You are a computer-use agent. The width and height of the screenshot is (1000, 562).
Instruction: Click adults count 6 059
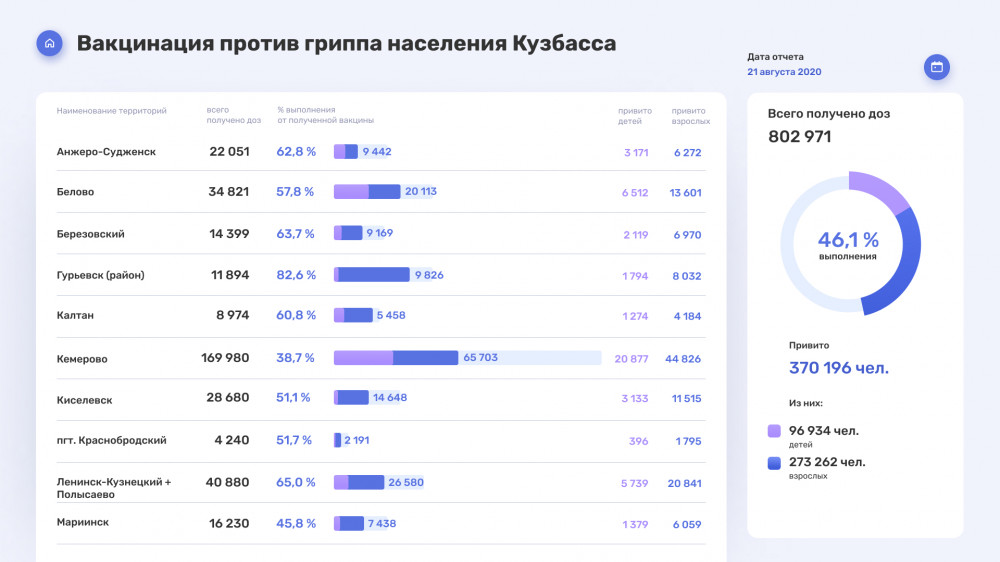coord(687,524)
